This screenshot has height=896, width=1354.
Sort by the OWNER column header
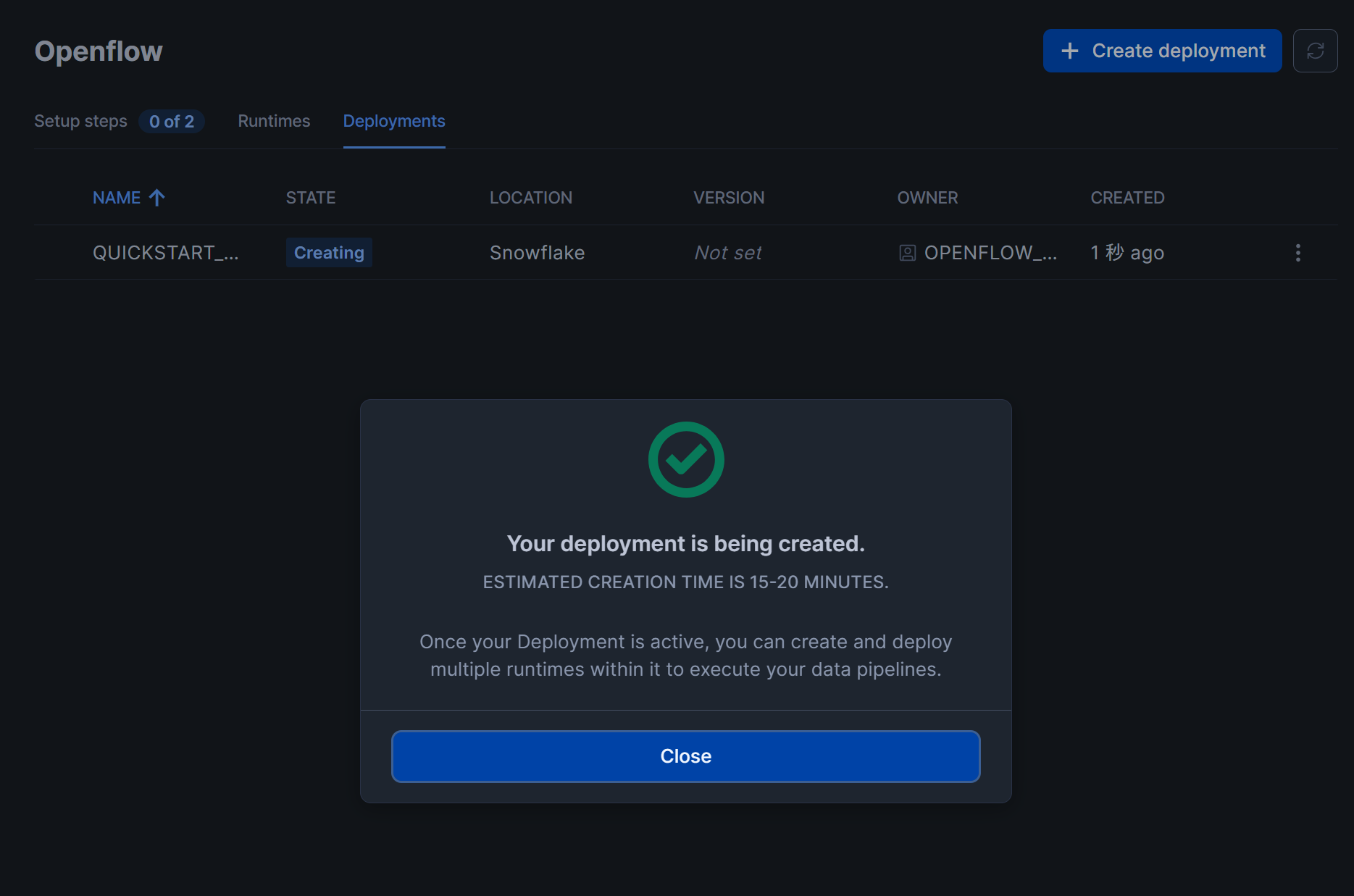(927, 198)
